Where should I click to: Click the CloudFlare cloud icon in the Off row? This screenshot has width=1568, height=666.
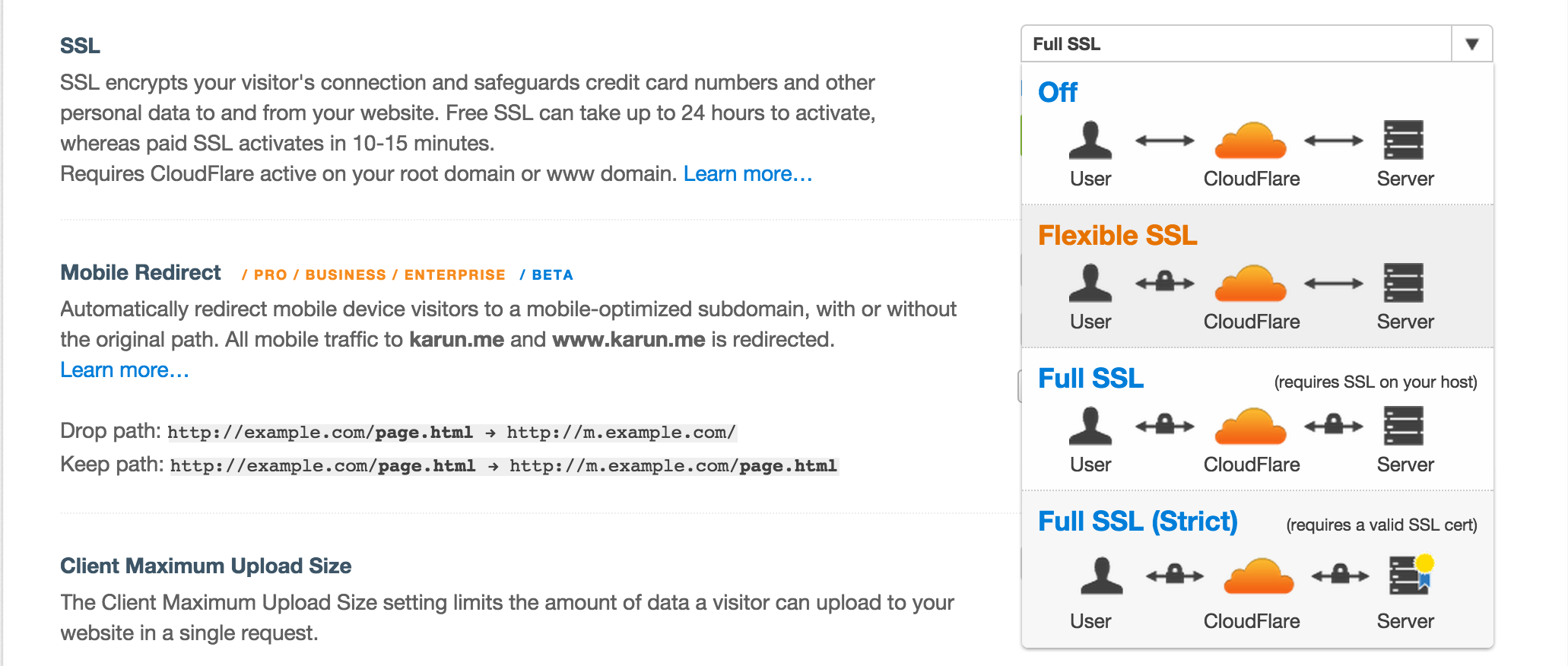[1251, 140]
